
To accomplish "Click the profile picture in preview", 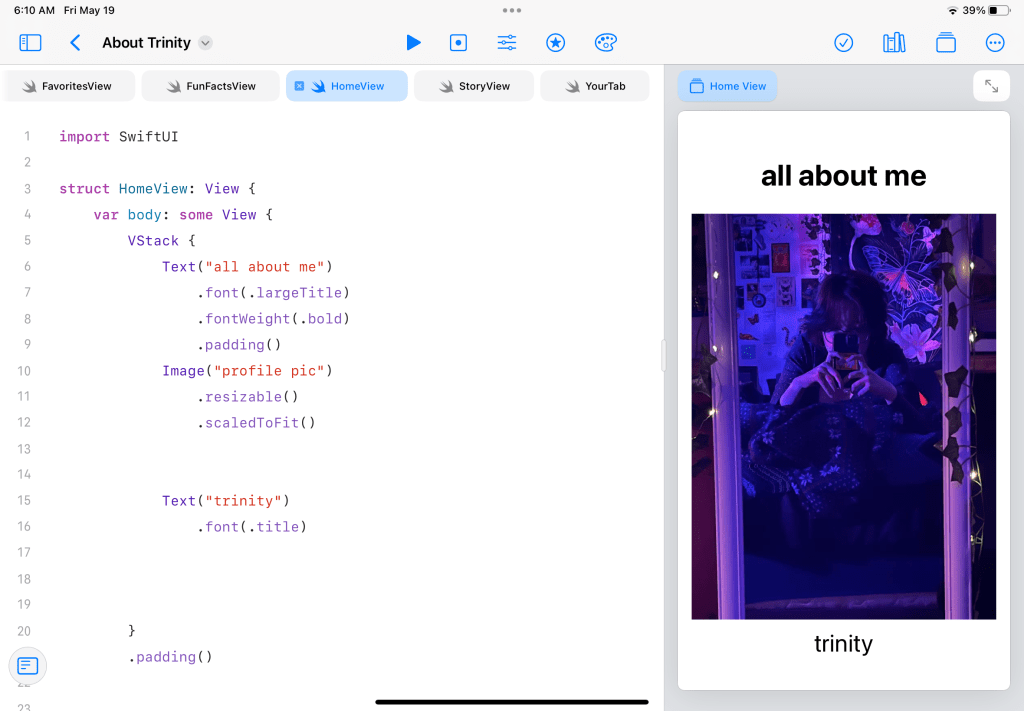I will click(x=843, y=416).
